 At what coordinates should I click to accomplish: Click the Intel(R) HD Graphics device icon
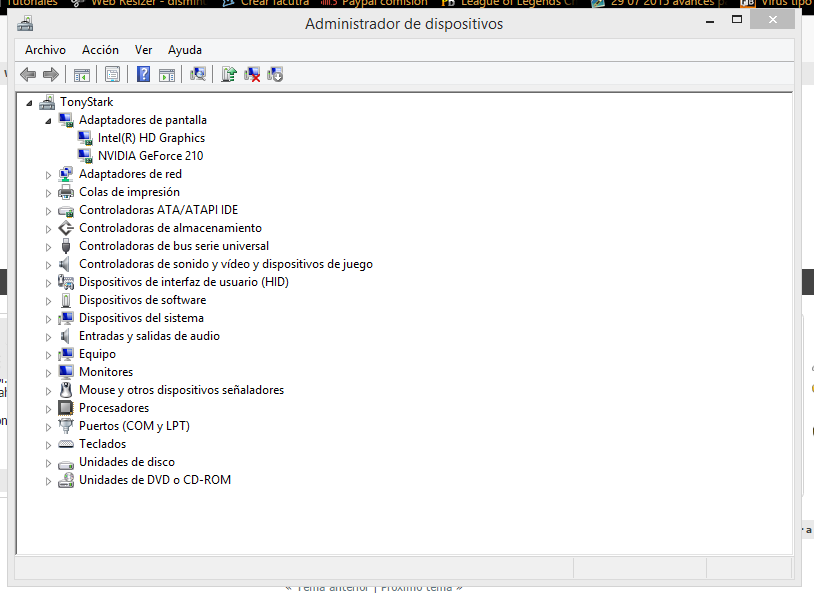tap(85, 138)
